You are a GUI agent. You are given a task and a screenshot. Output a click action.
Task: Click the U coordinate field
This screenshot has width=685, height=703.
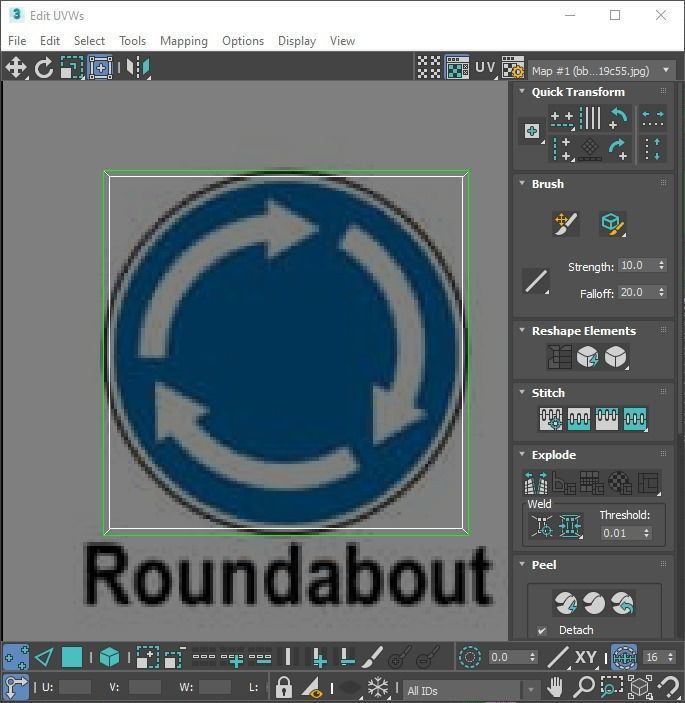coord(74,687)
